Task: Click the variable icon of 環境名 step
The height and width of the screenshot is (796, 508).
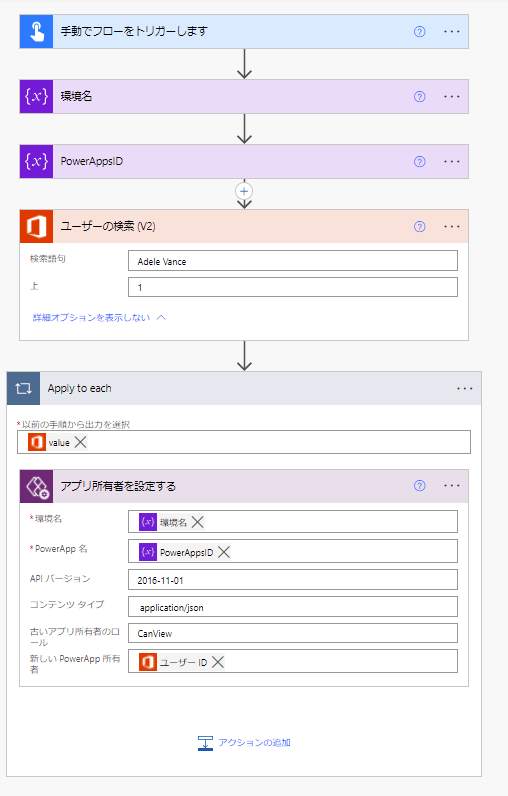Action: [x=37, y=96]
